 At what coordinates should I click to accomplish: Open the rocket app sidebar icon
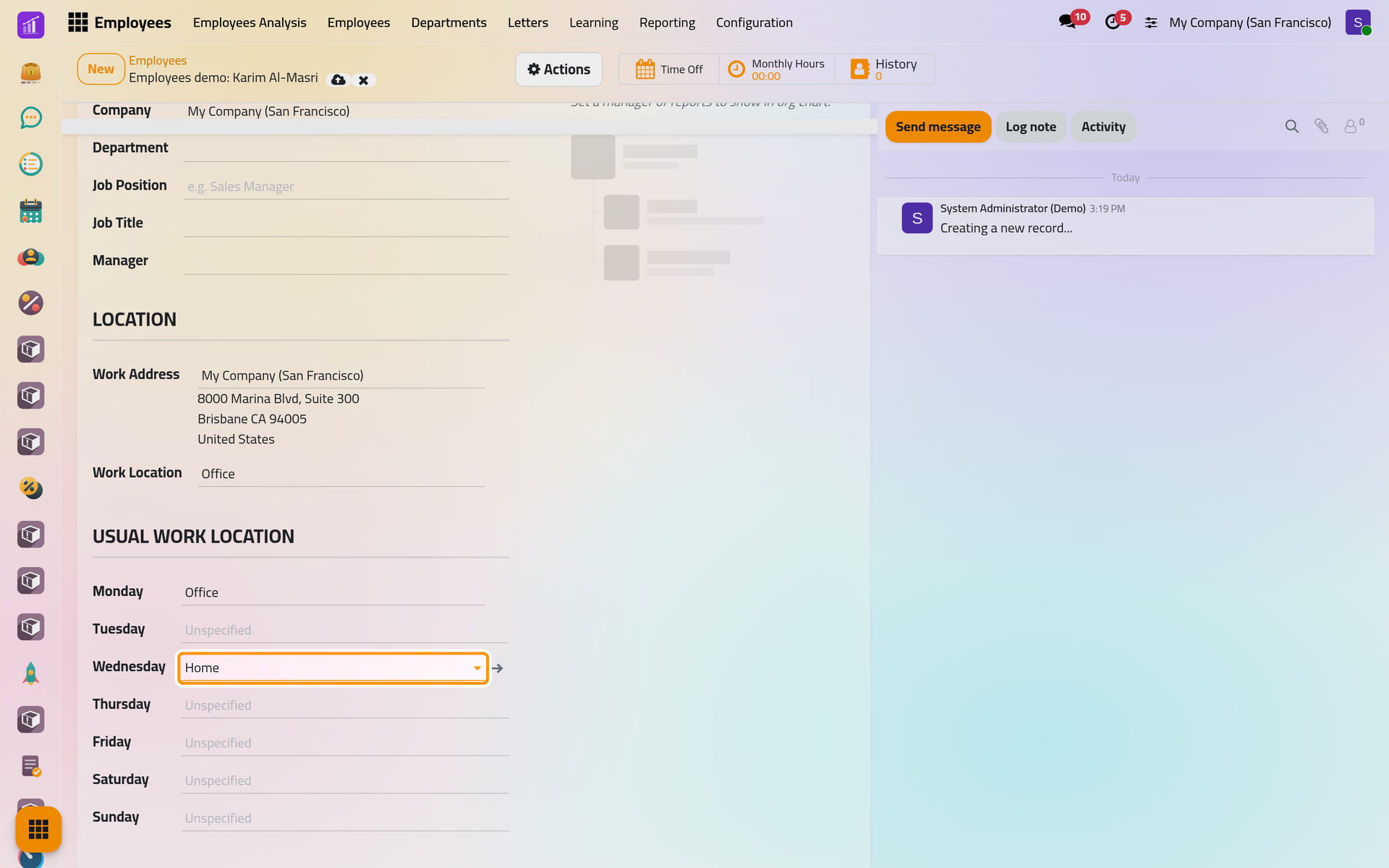coord(31,673)
